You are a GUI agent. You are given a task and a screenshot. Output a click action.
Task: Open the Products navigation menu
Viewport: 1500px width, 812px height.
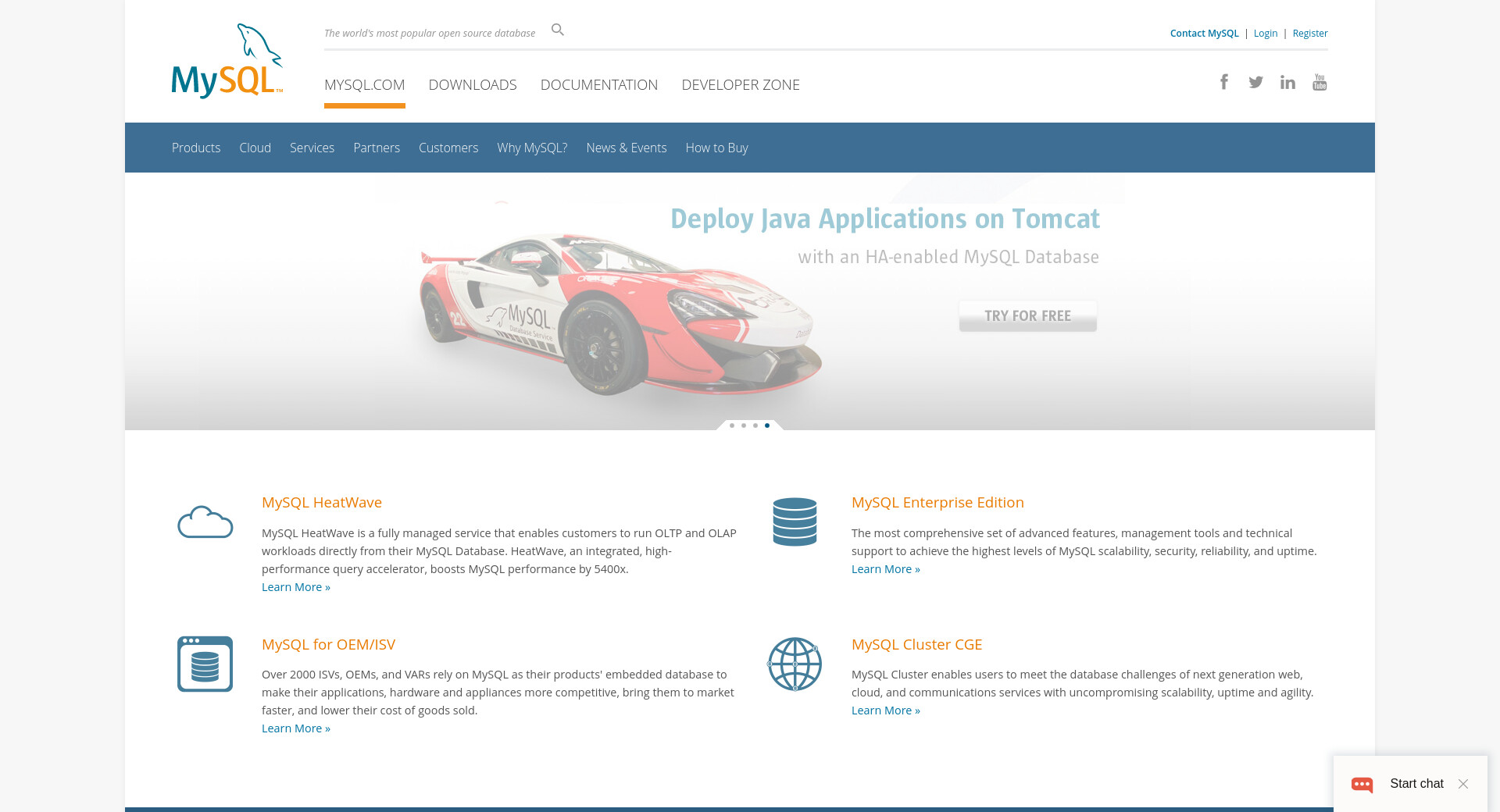tap(196, 148)
